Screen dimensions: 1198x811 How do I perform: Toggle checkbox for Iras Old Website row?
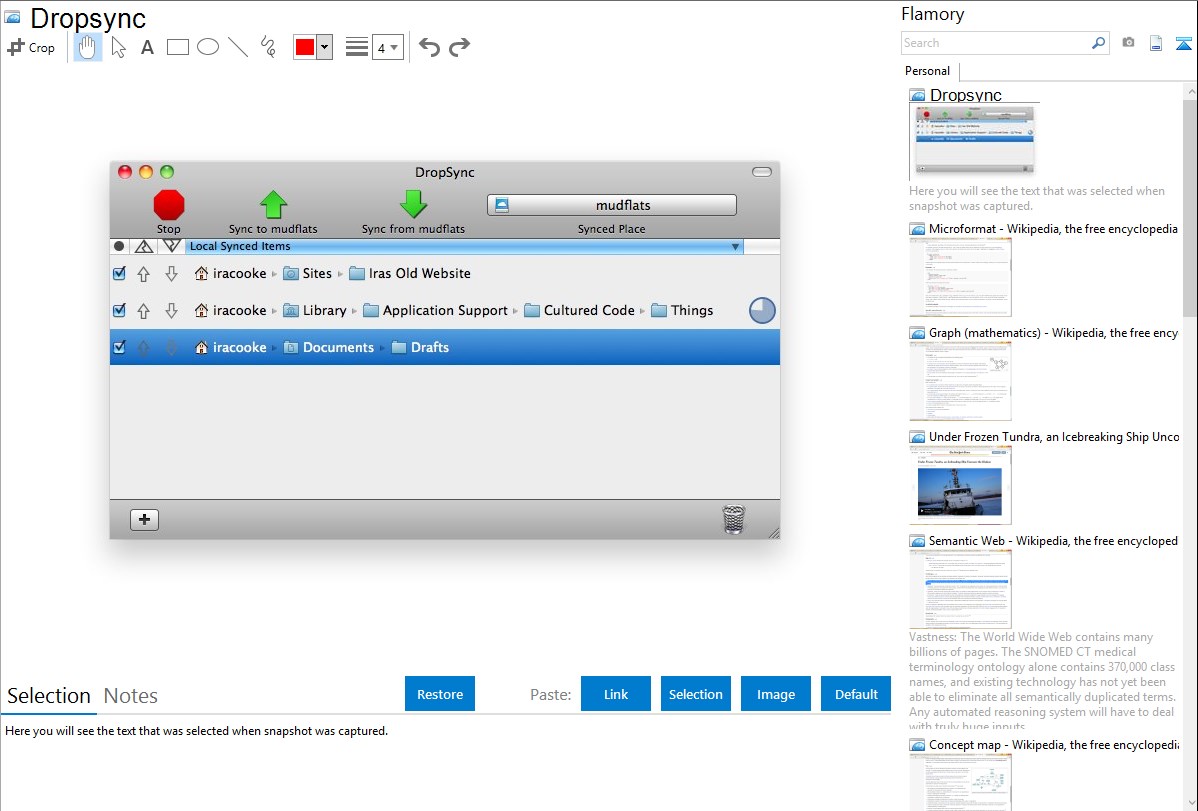[x=119, y=274]
